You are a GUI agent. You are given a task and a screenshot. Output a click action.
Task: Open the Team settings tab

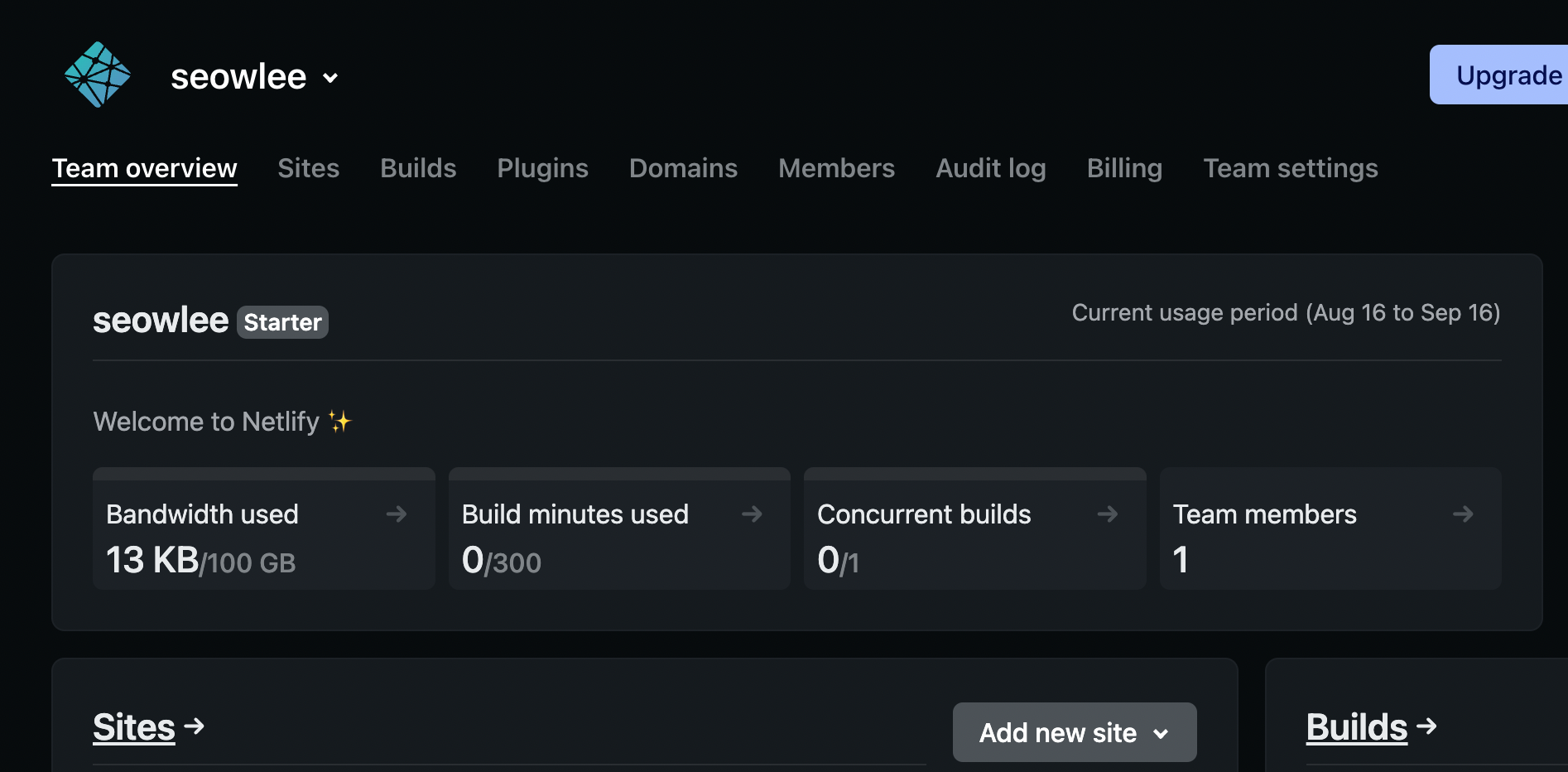point(1290,168)
